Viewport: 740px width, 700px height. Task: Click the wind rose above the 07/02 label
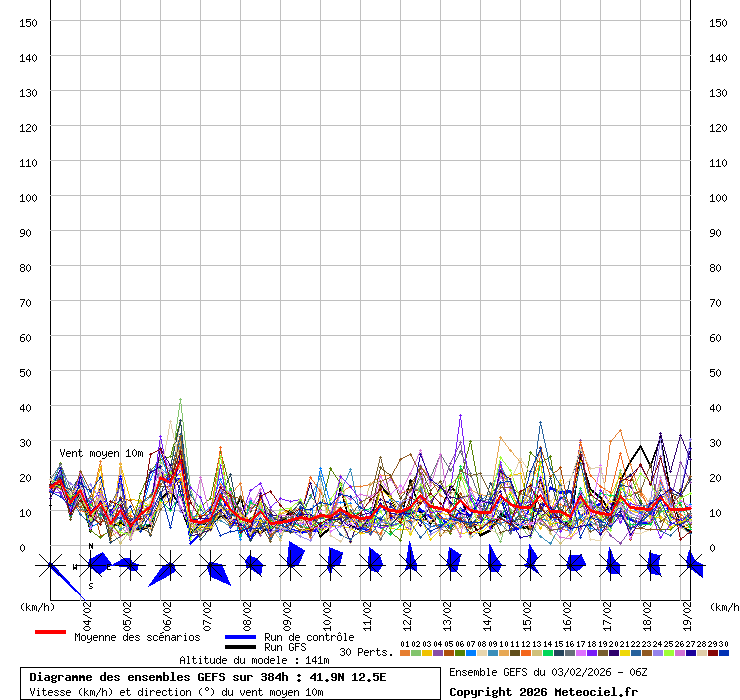pyautogui.click(x=211, y=567)
